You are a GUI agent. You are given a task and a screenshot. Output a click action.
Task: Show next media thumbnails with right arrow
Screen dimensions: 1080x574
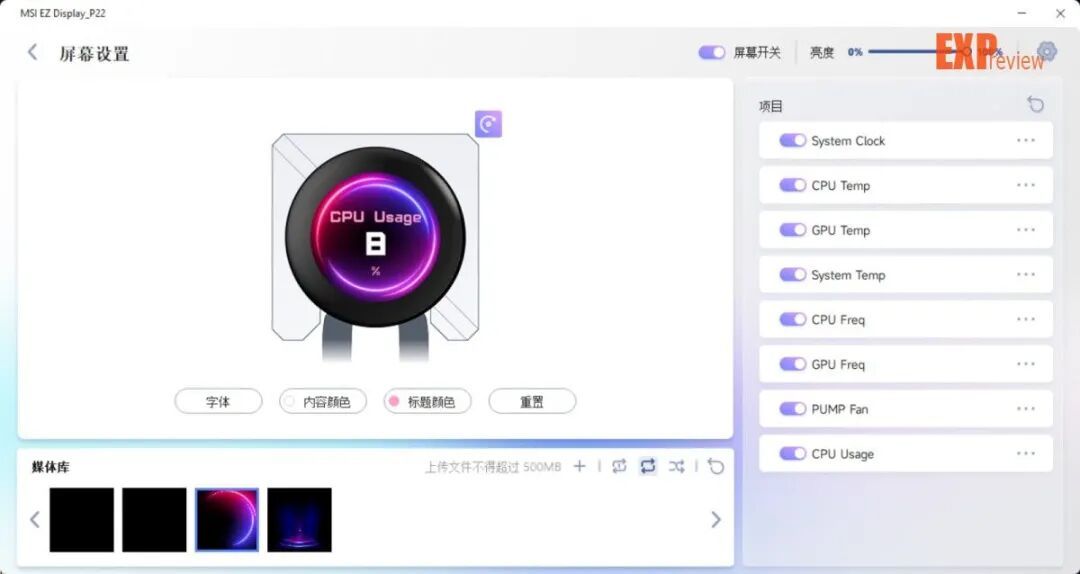pos(716,520)
